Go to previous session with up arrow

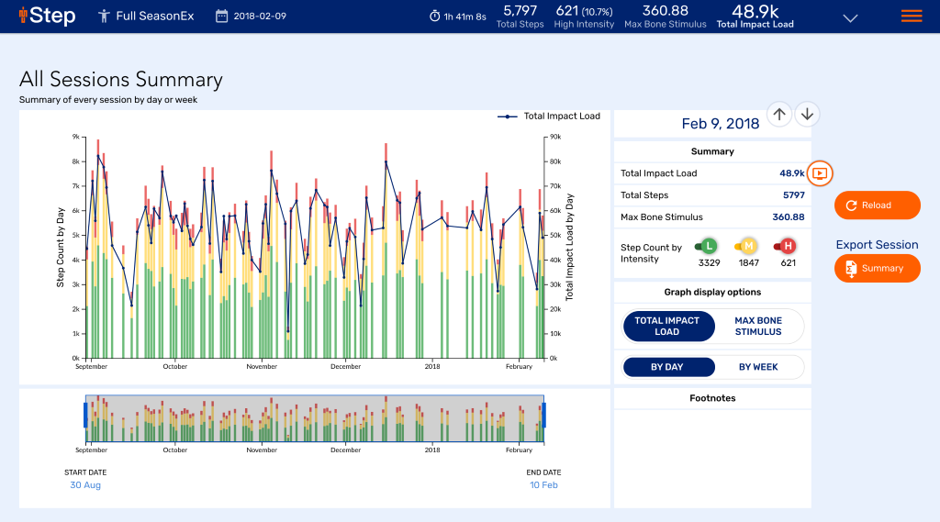click(779, 114)
